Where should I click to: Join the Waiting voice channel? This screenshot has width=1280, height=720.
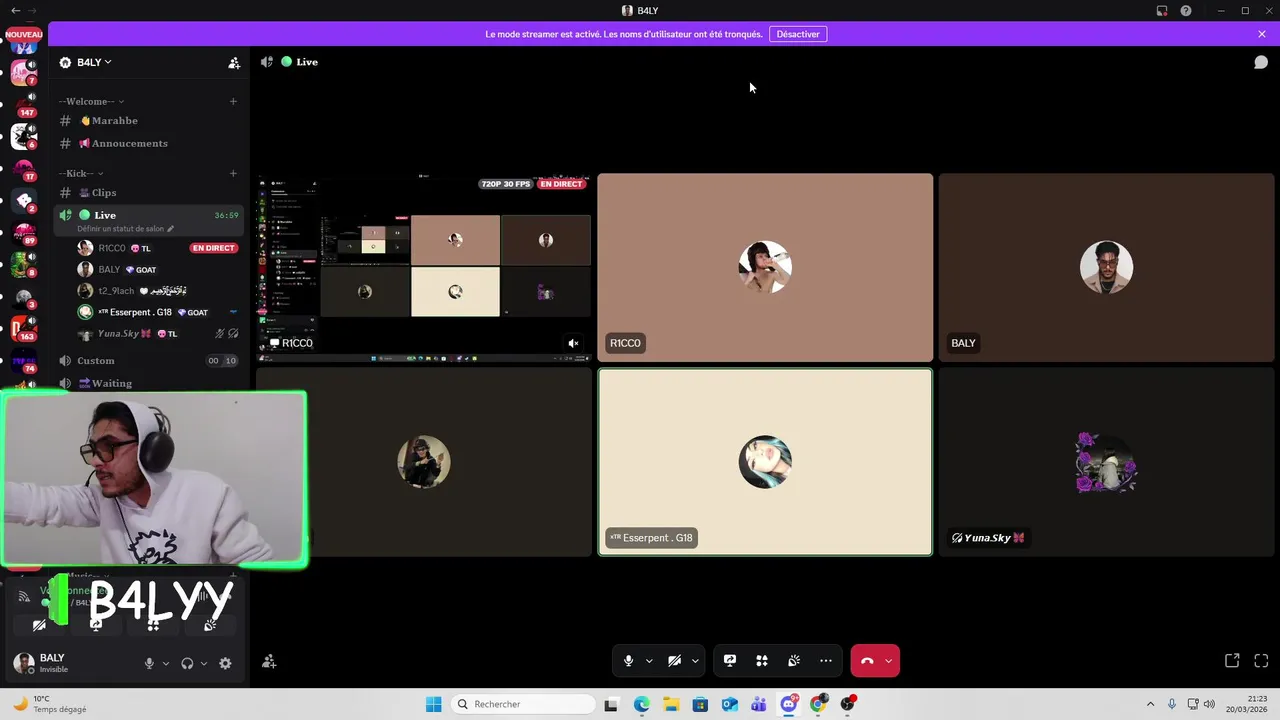coord(150,383)
